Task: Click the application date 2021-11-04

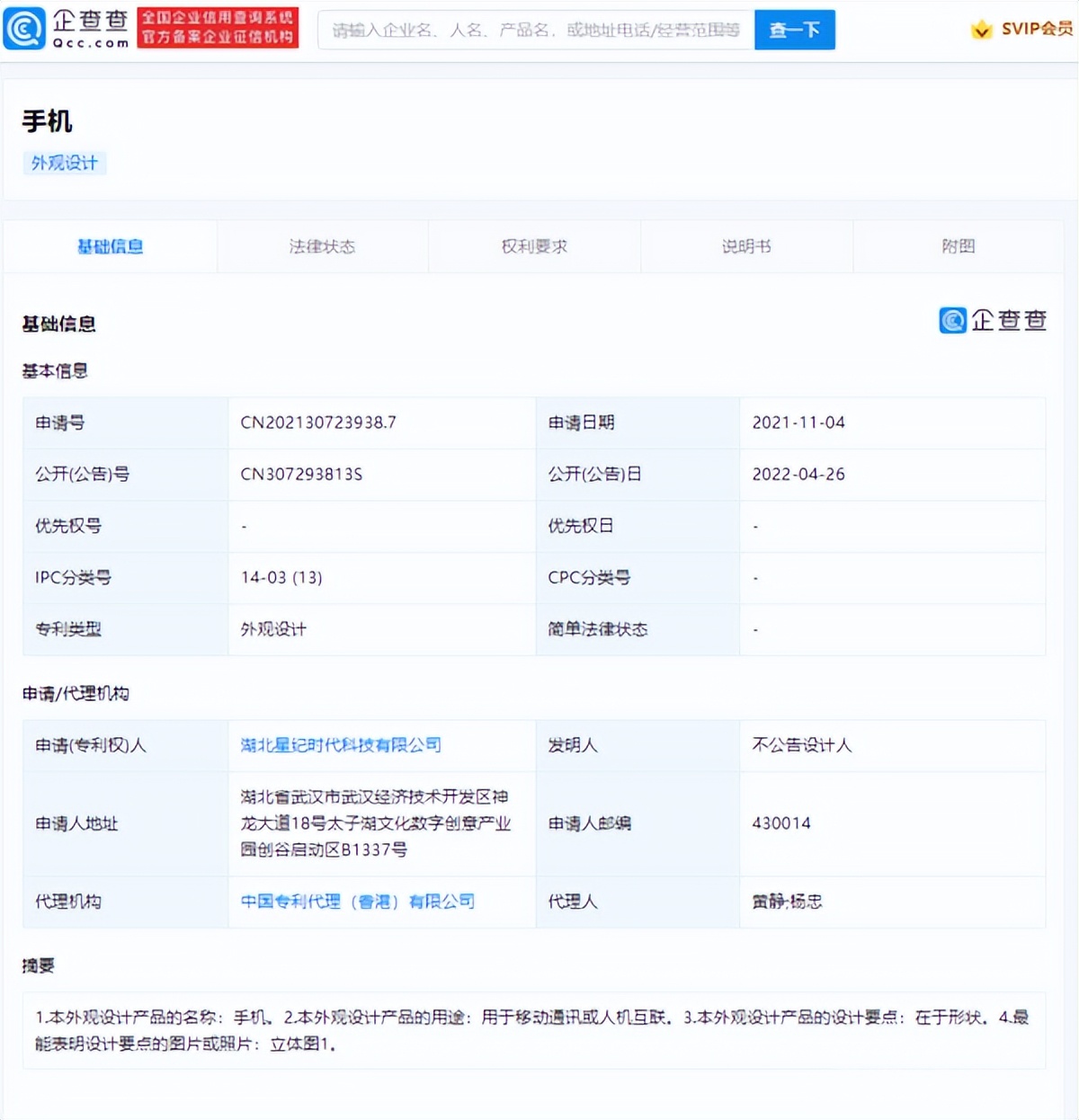Action: [798, 422]
